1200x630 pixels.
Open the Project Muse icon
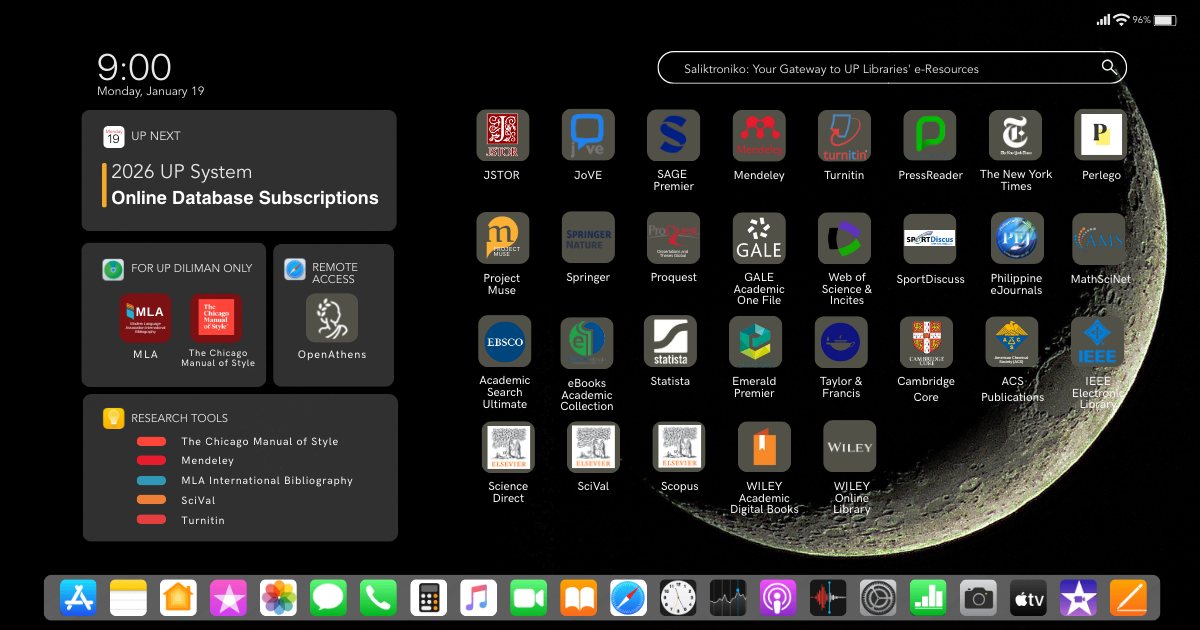(x=502, y=238)
